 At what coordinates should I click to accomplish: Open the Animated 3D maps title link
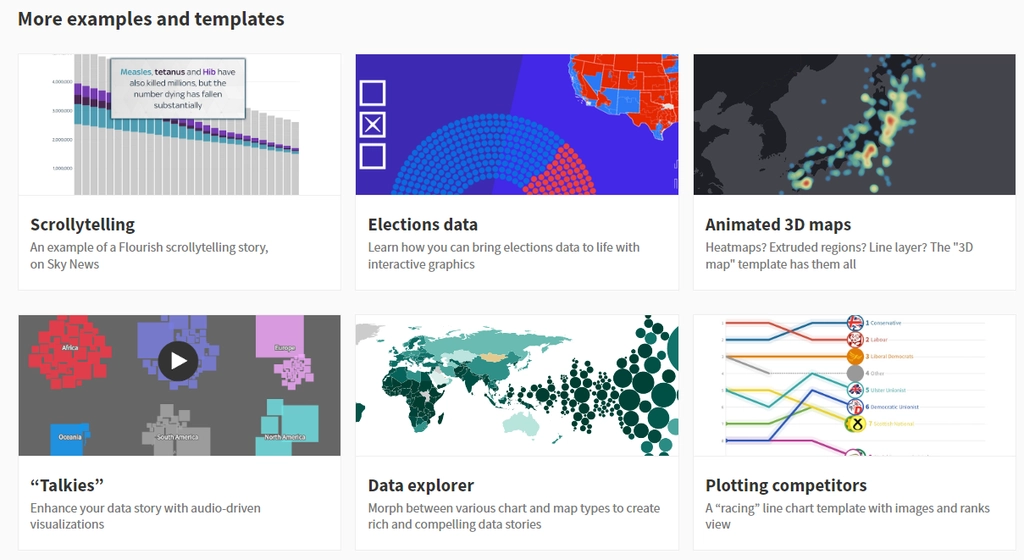(778, 225)
